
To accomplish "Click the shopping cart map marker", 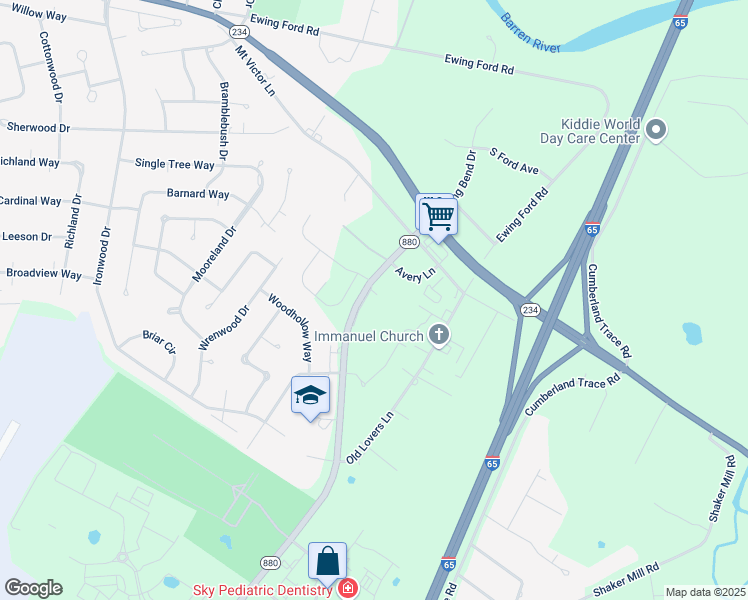I will [438, 219].
